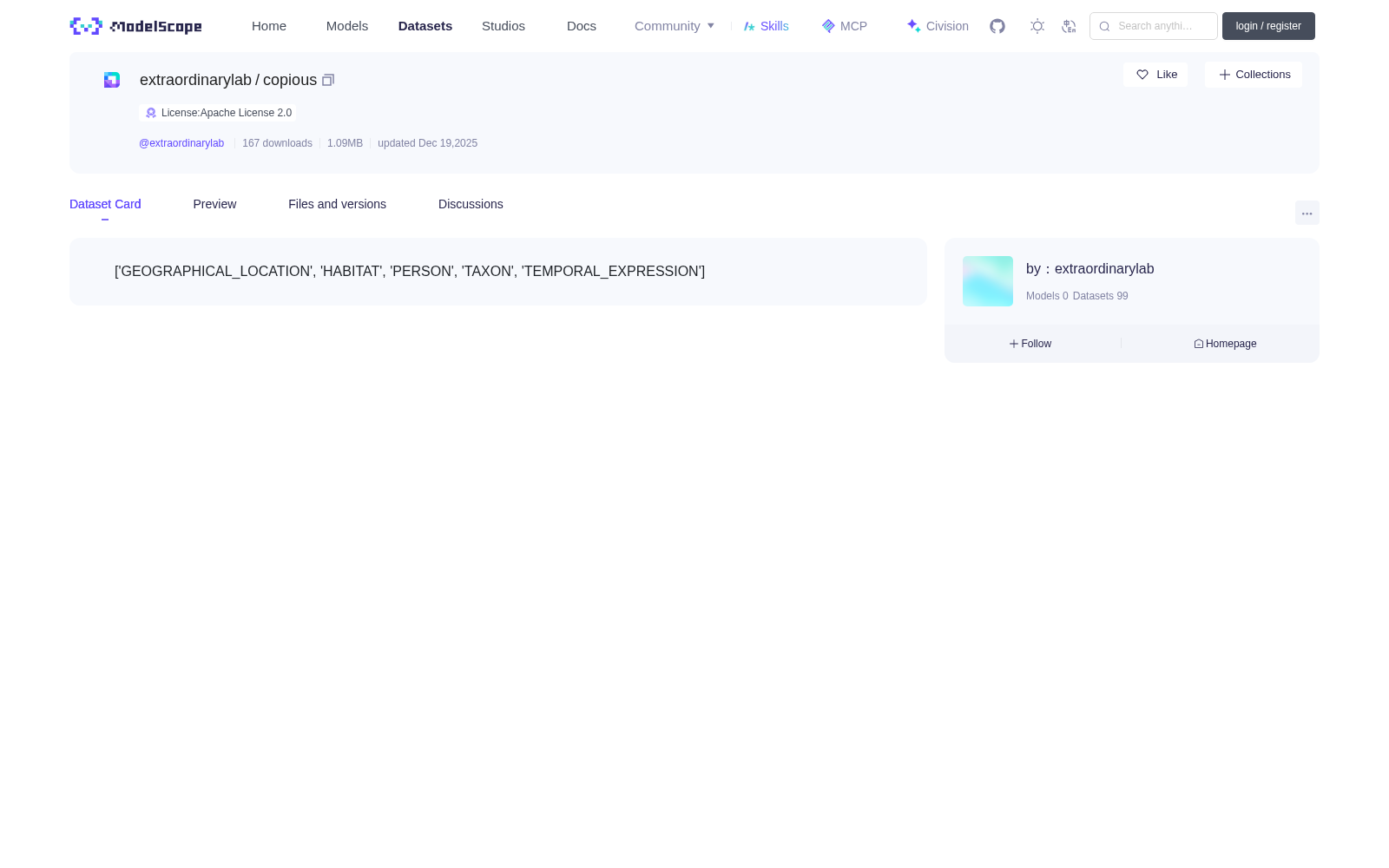Click the Civision sparkle icon
Image resolution: width=1389 pixels, height=868 pixels.
pos(913,26)
